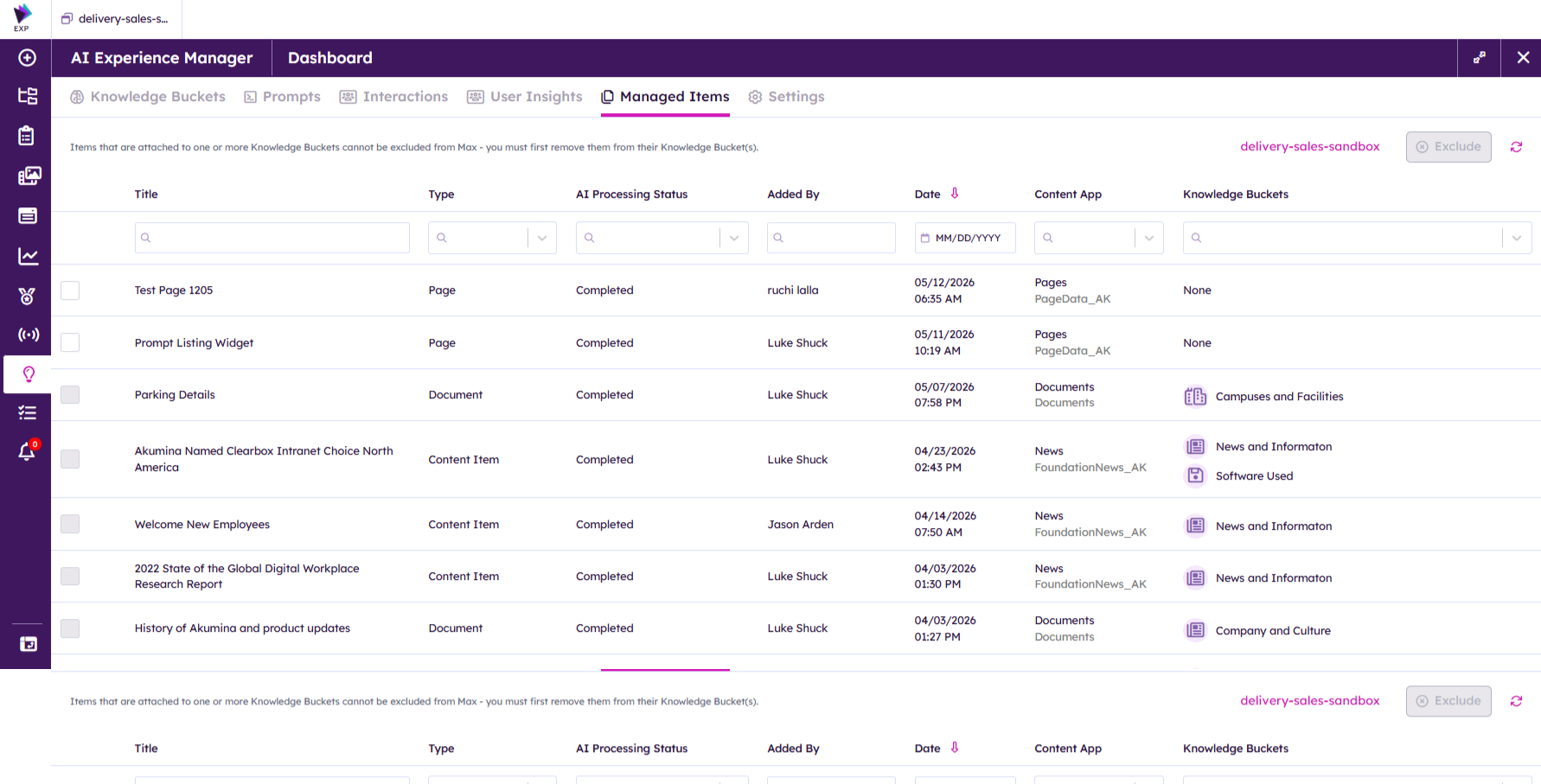
Task: Click the refresh icon next to the lower Exclude button
Action: [x=1516, y=701]
